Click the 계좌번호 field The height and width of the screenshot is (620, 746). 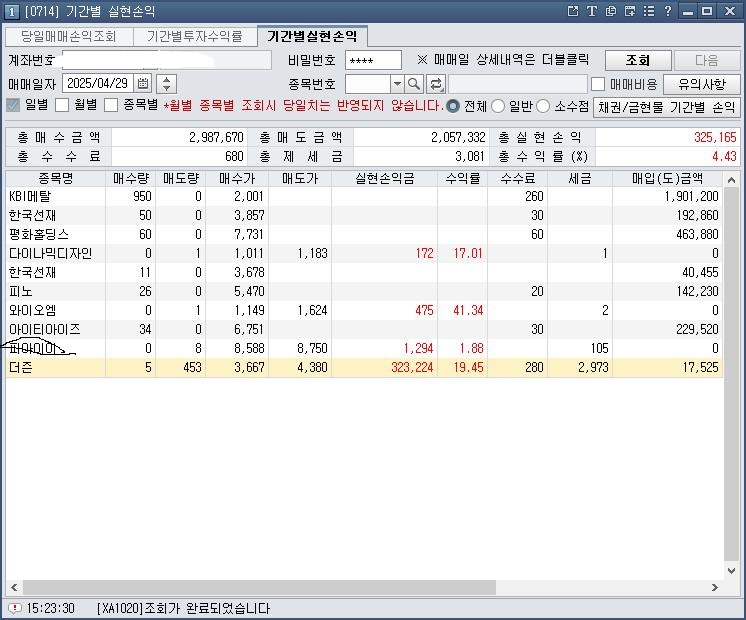tap(167, 60)
